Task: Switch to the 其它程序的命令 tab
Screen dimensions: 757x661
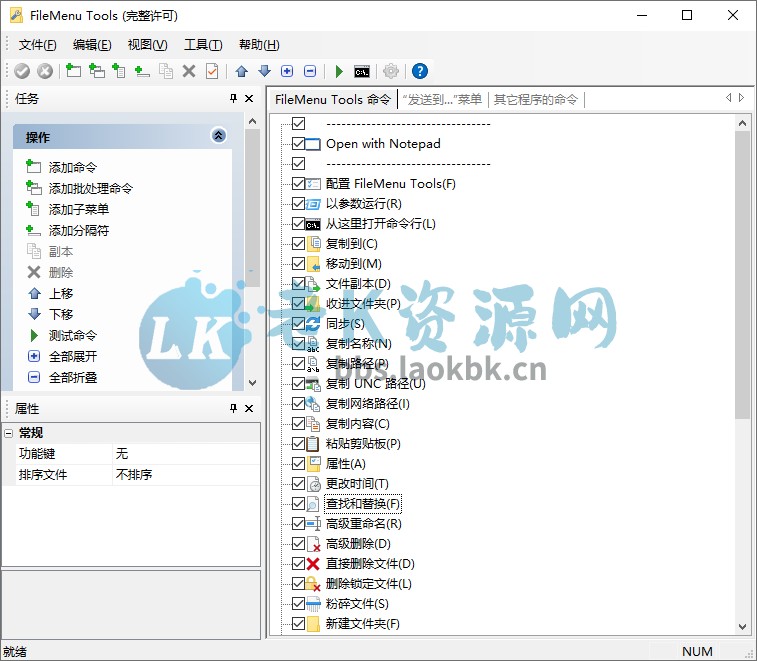Action: pos(536,99)
